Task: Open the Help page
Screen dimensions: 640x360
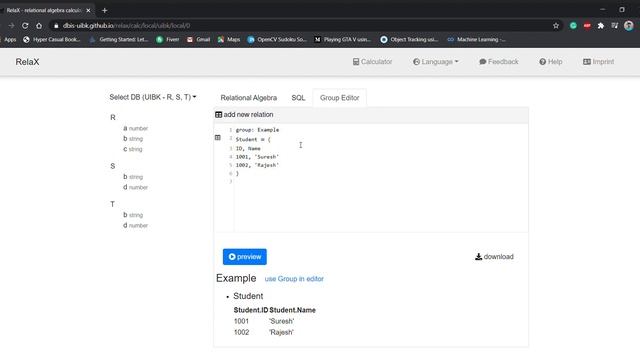Action: (x=551, y=62)
